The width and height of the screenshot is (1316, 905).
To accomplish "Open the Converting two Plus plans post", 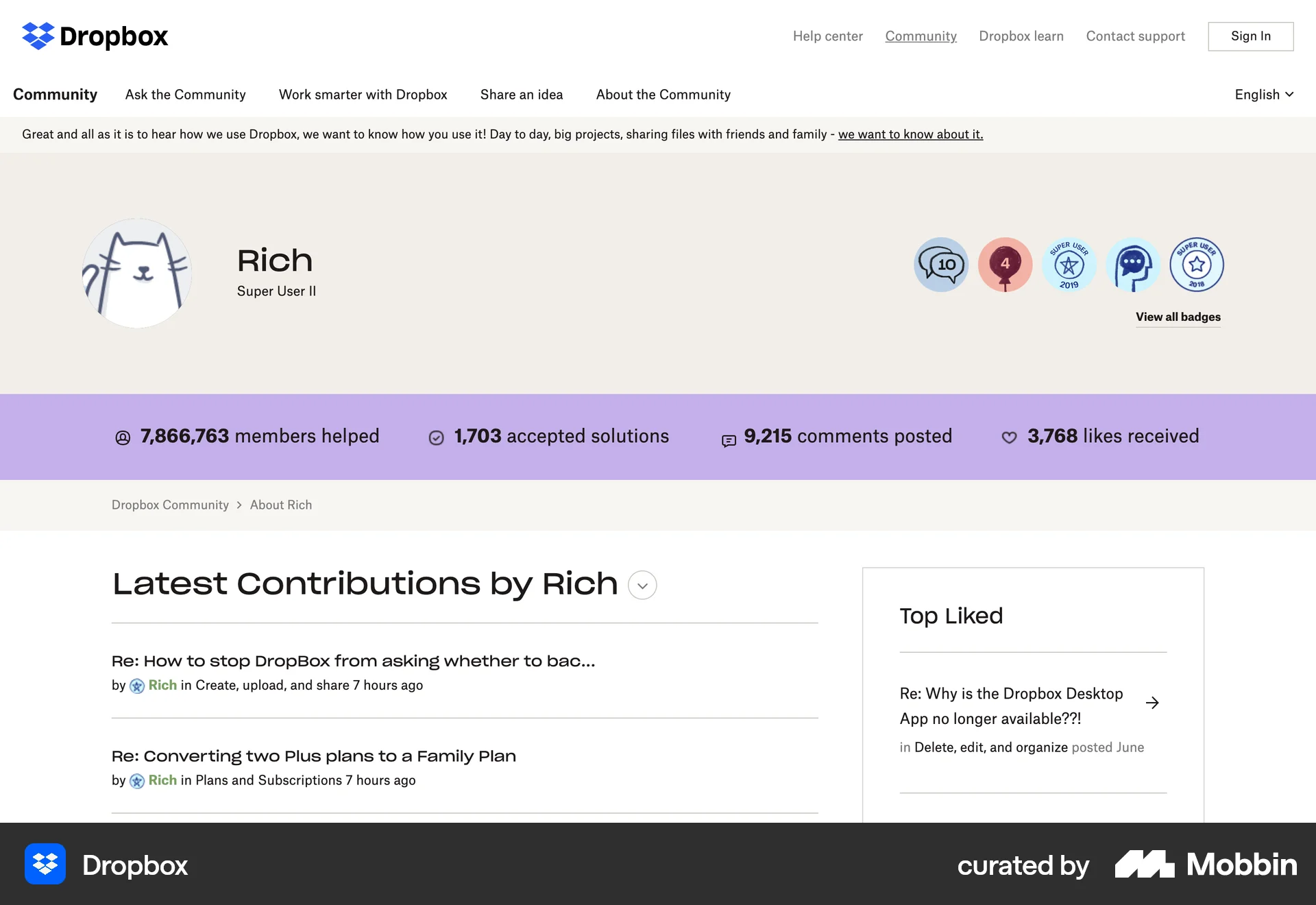I will (x=313, y=756).
